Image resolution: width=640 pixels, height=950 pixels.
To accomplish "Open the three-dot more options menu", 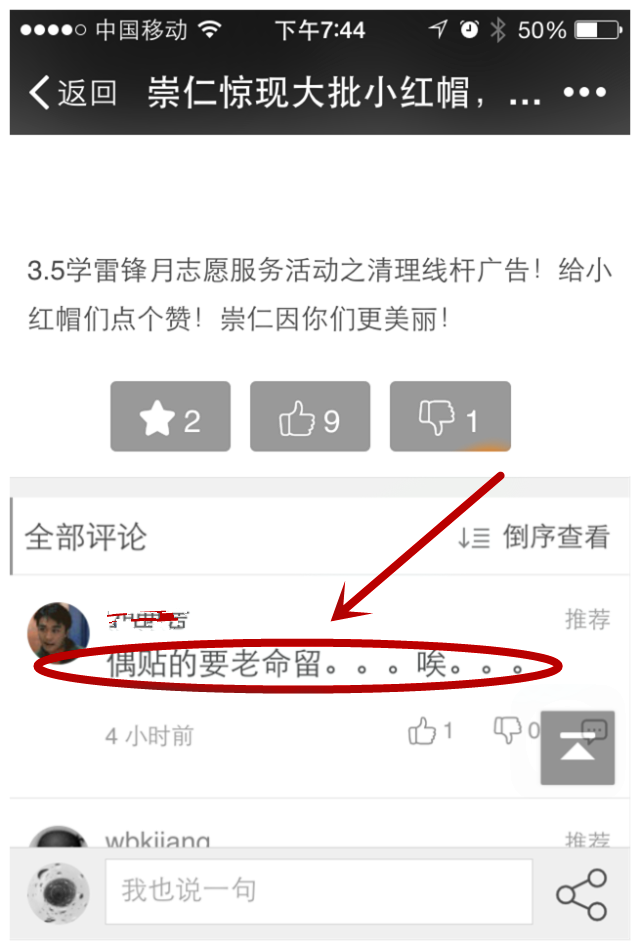I will pos(584,92).
